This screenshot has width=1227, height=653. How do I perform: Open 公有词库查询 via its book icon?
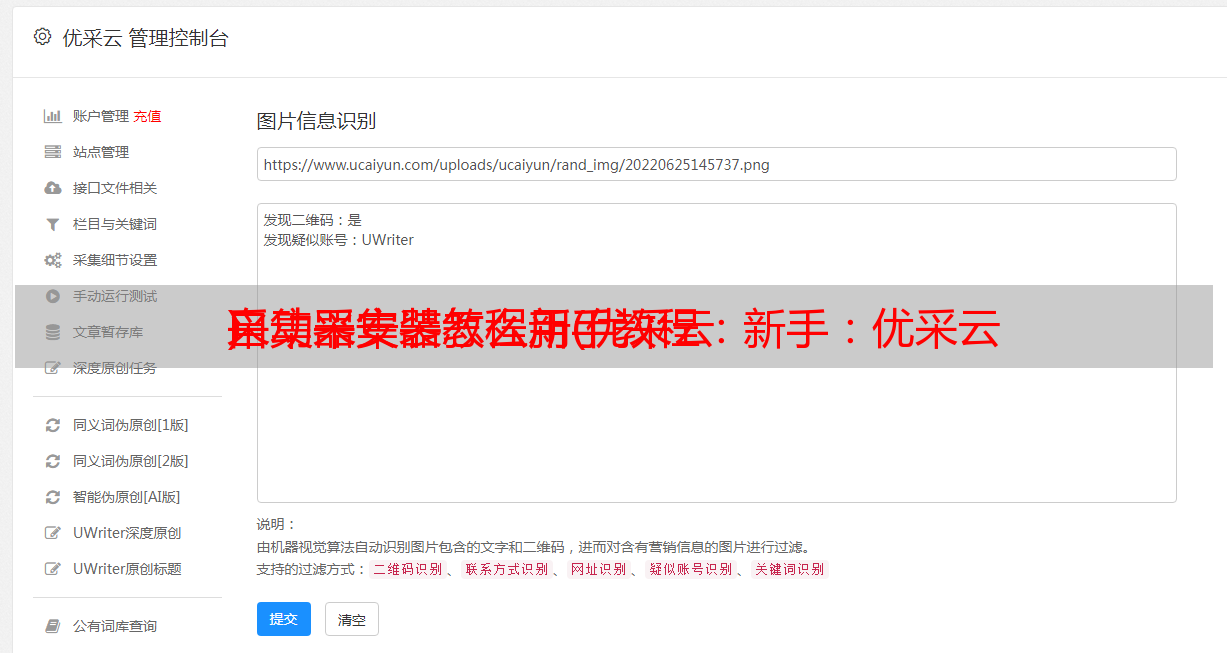coord(53,626)
